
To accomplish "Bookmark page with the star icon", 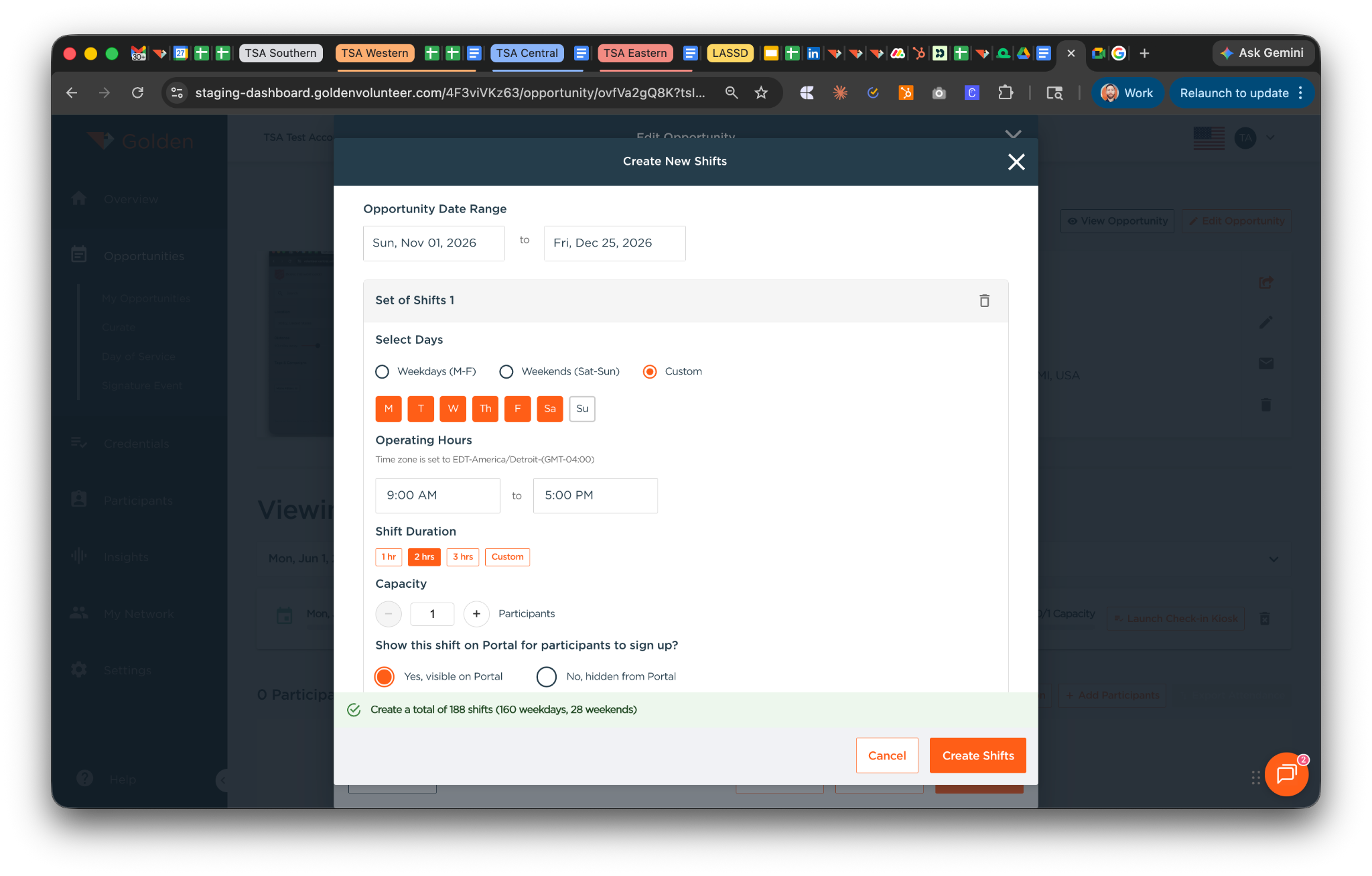I will pyautogui.click(x=761, y=93).
